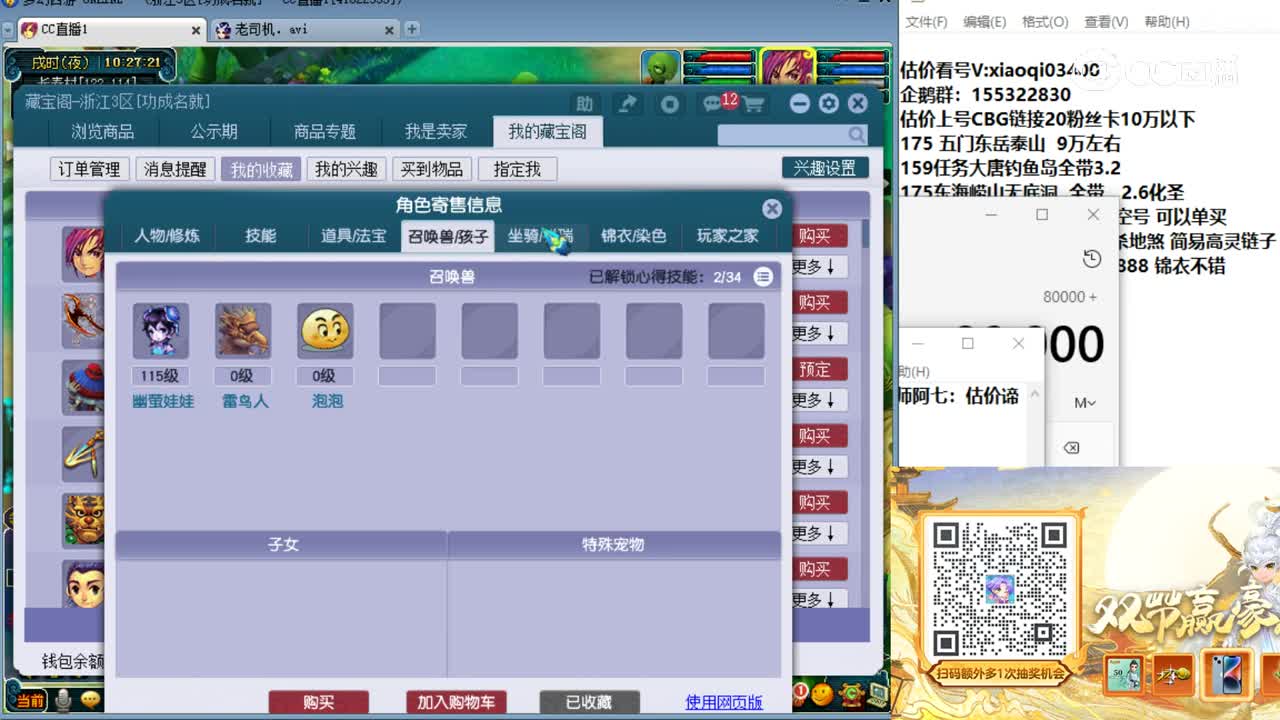Switch to 锦衣/染色 tab
This screenshot has height=720, width=1280.
coord(633,236)
